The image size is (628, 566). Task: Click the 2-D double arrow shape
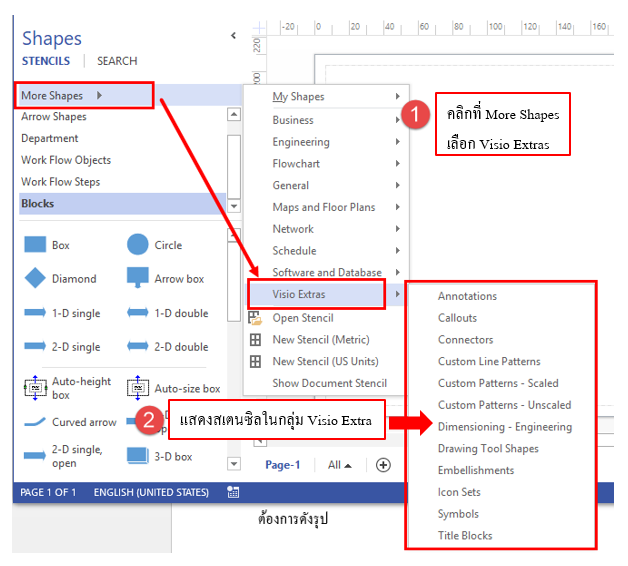(x=138, y=347)
